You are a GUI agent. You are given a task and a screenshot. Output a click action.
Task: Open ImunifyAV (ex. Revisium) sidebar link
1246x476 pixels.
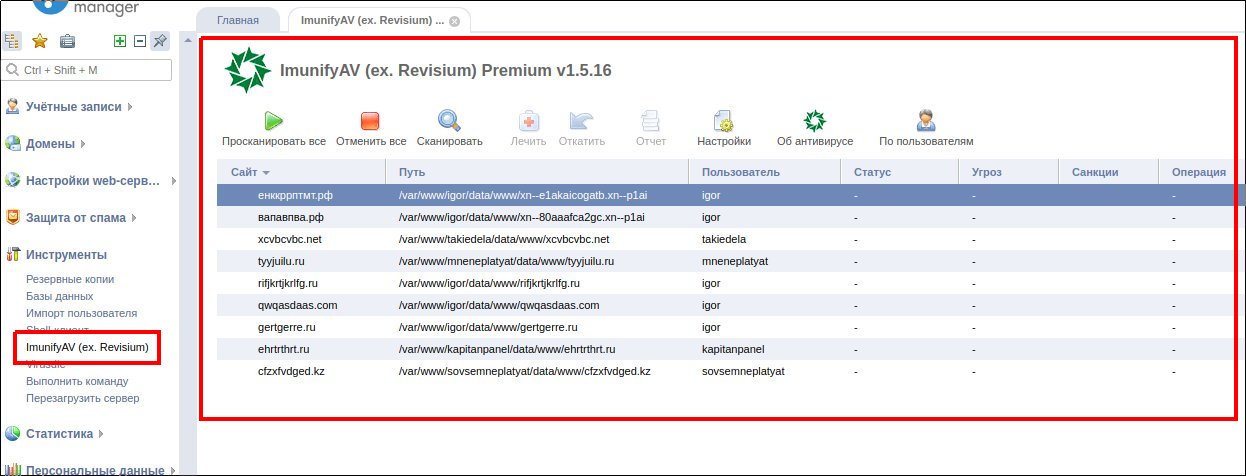coord(87,347)
